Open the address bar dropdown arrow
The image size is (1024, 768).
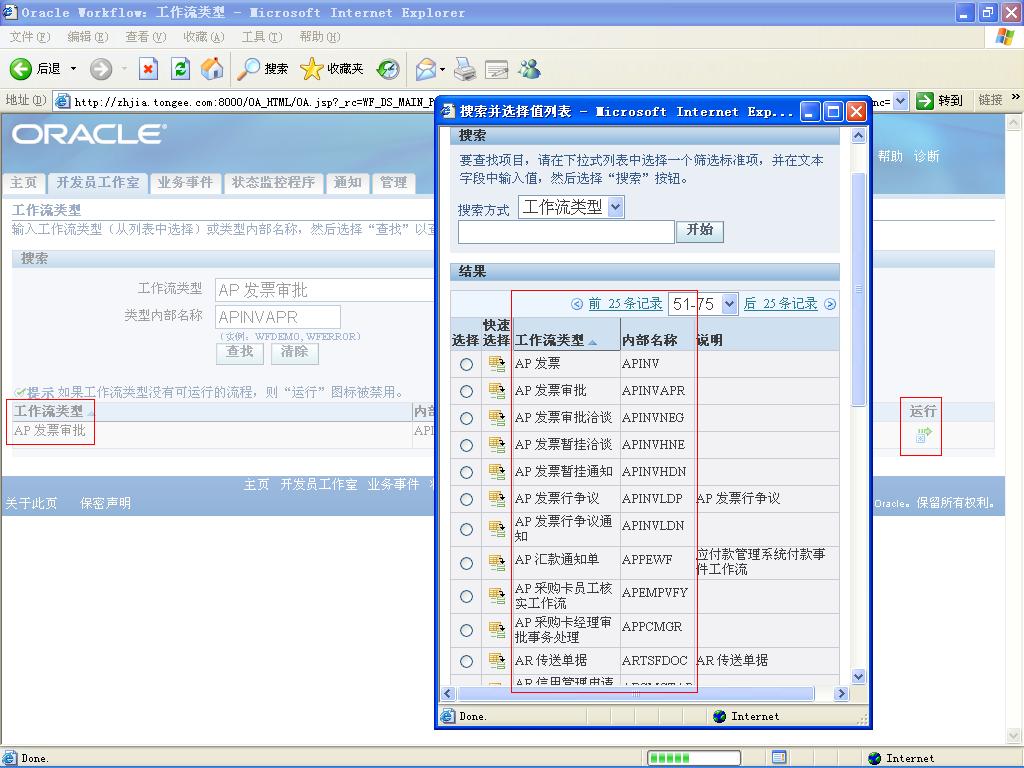tap(901, 101)
